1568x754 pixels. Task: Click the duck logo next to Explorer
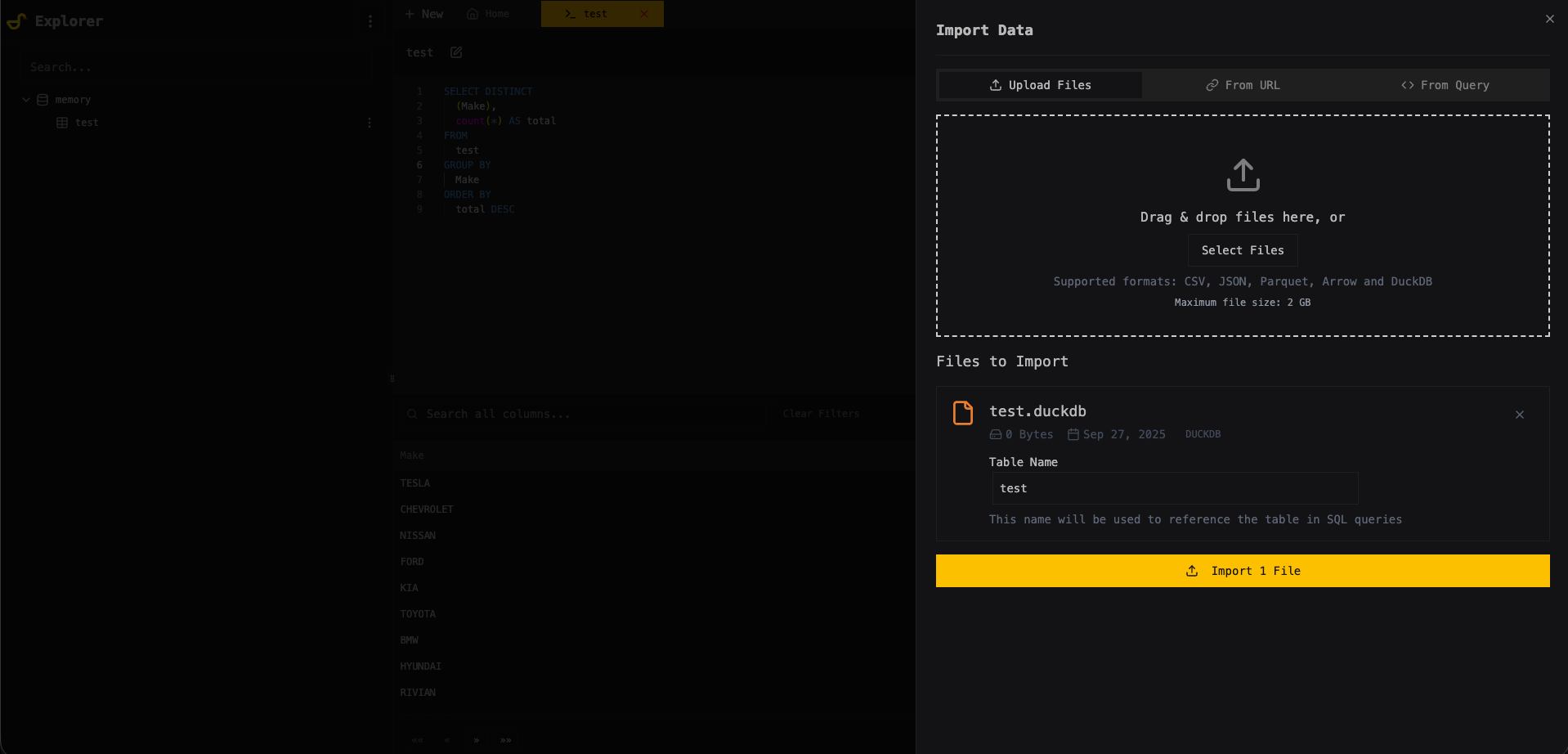(x=17, y=20)
